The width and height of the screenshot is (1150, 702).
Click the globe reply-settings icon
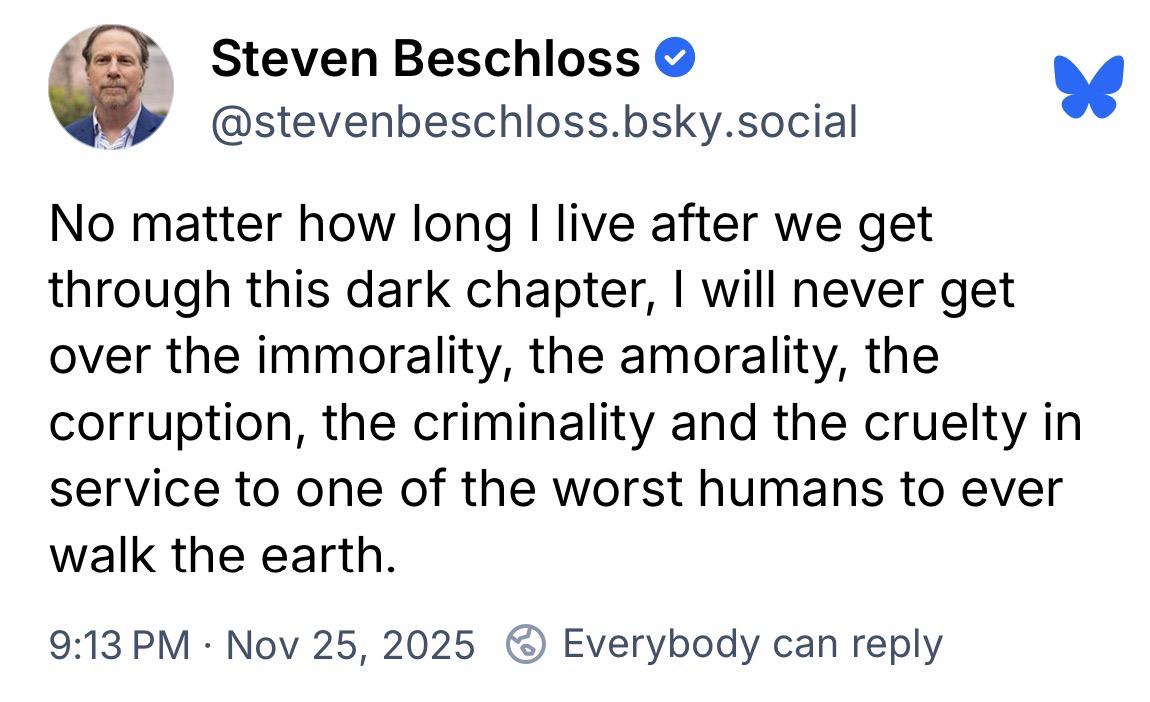pos(526,645)
